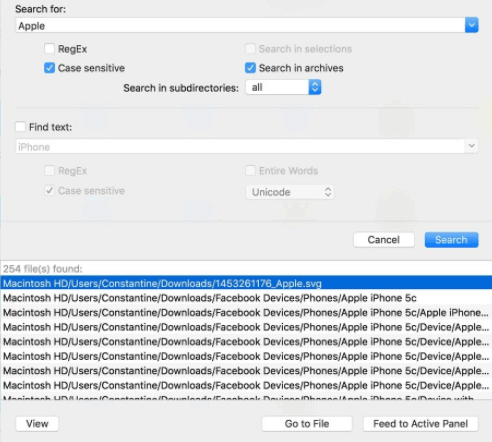Screen dimensions: 492x442
Task: Open the Search for history dropdown arrow
Action: coord(472,25)
